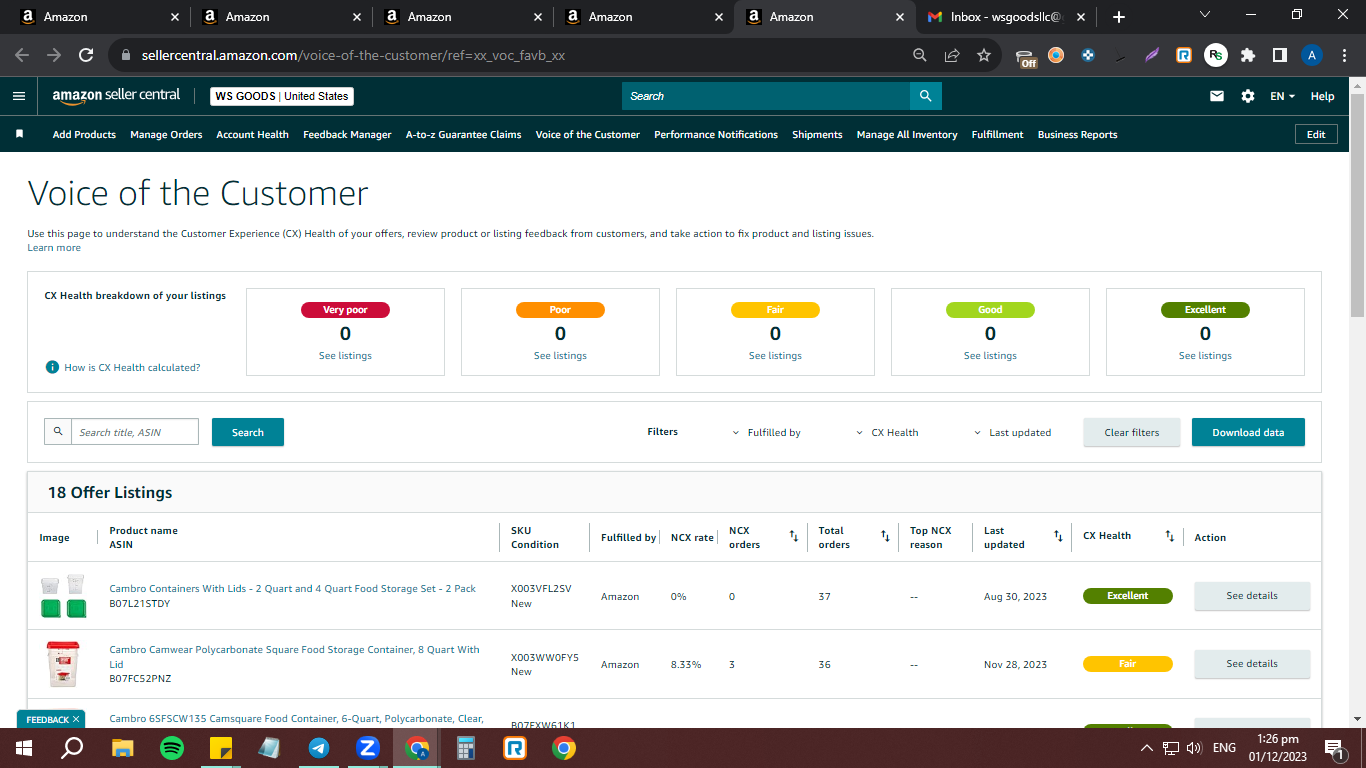Click the share page icon in address bar
The image size is (1366, 768).
[x=952, y=55]
